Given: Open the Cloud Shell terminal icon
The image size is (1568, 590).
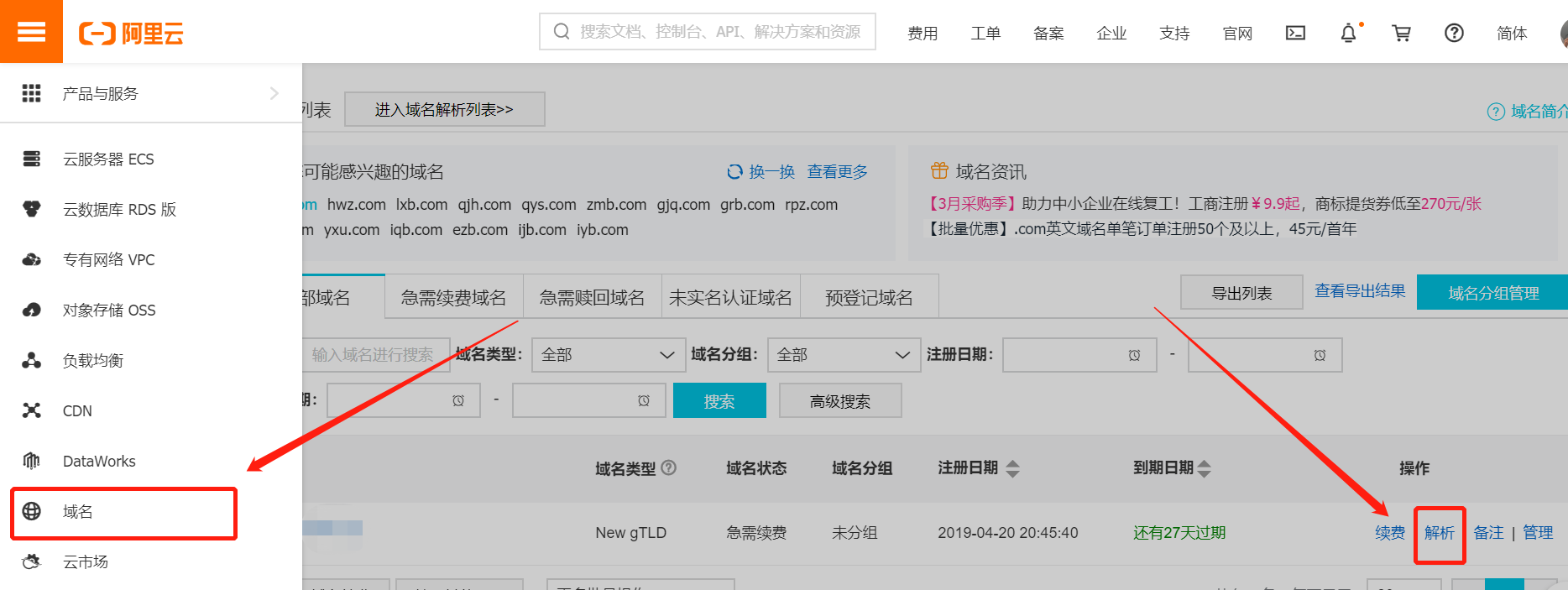Looking at the screenshot, I should (x=1296, y=33).
